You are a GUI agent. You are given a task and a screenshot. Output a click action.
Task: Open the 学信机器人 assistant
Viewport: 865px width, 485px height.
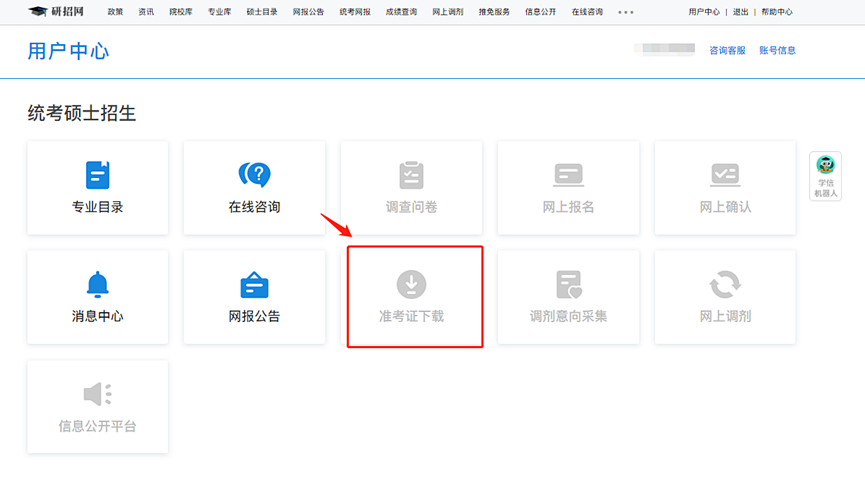[x=825, y=176]
